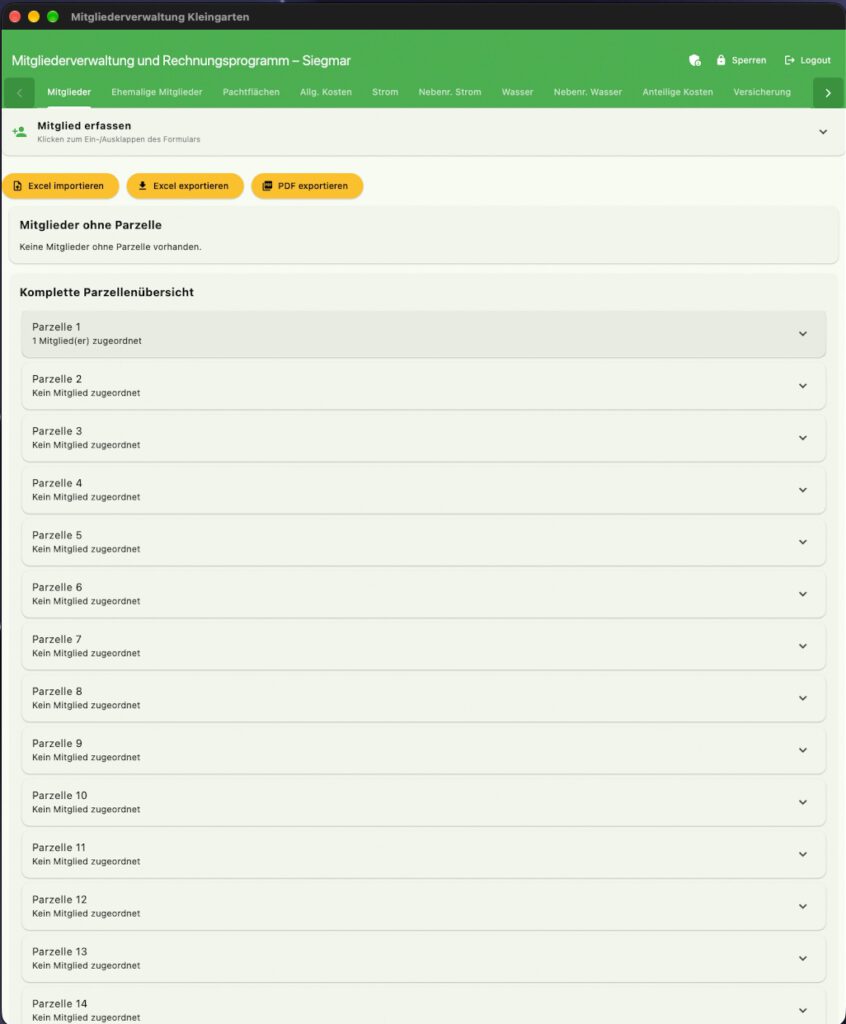Viewport: 846px width, 1024px height.
Task: Click '1 Mitglied(er) zugeordnet' text
Action: [x=87, y=341]
